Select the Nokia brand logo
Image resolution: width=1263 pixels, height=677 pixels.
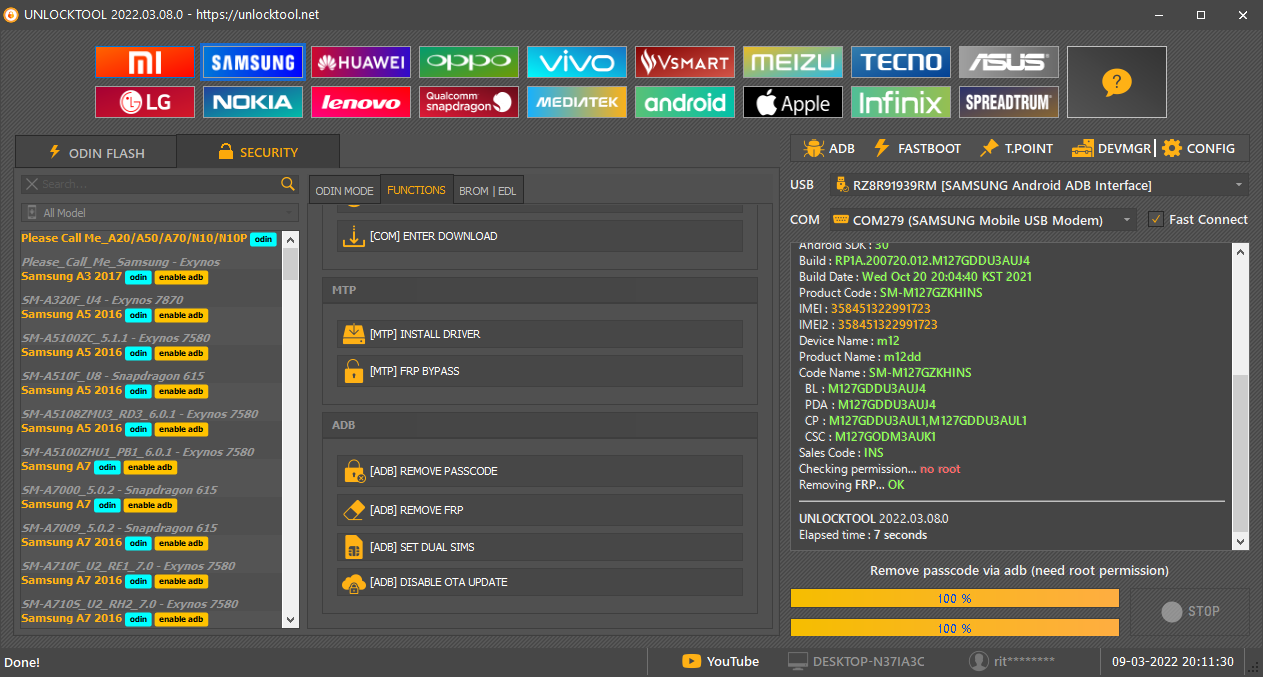(x=253, y=102)
